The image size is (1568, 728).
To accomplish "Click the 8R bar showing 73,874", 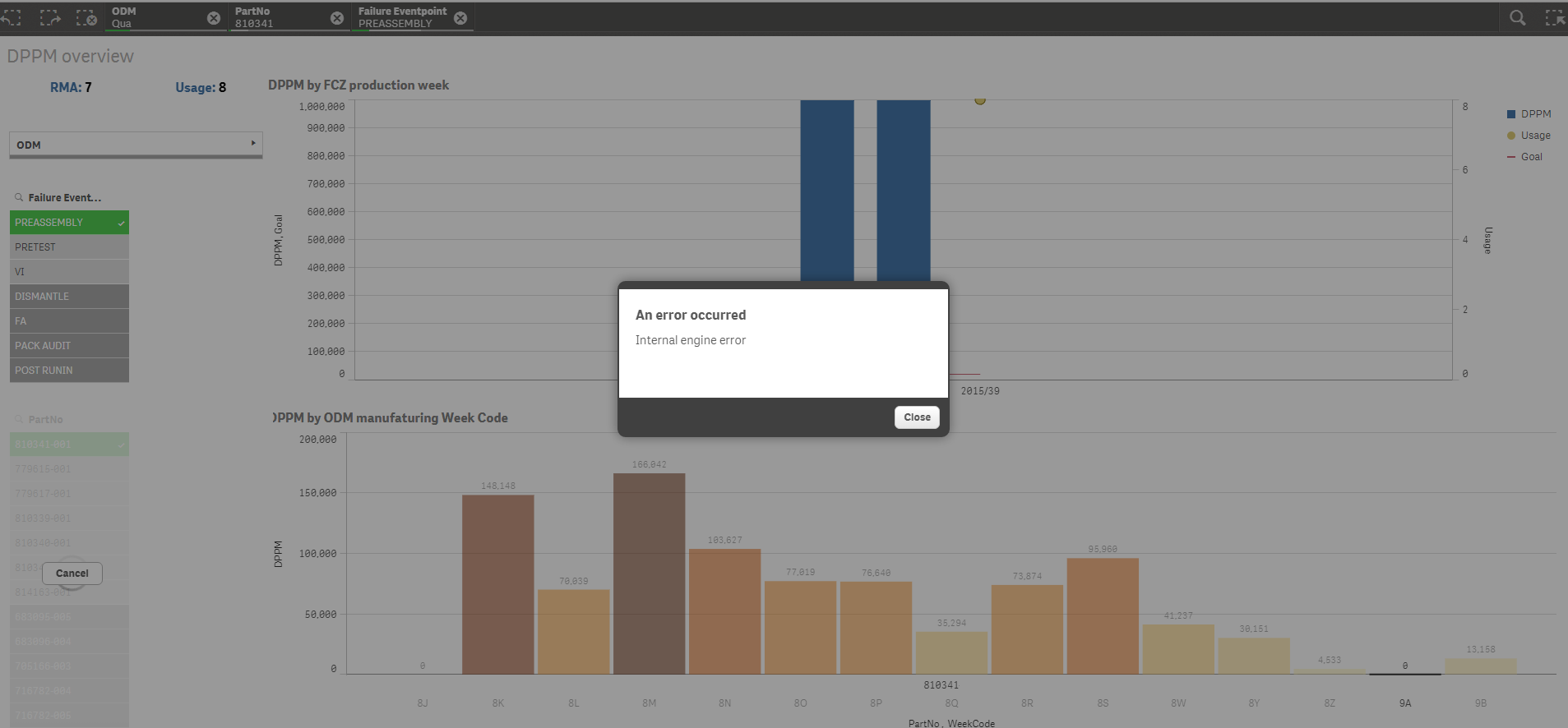I will click(x=1028, y=629).
